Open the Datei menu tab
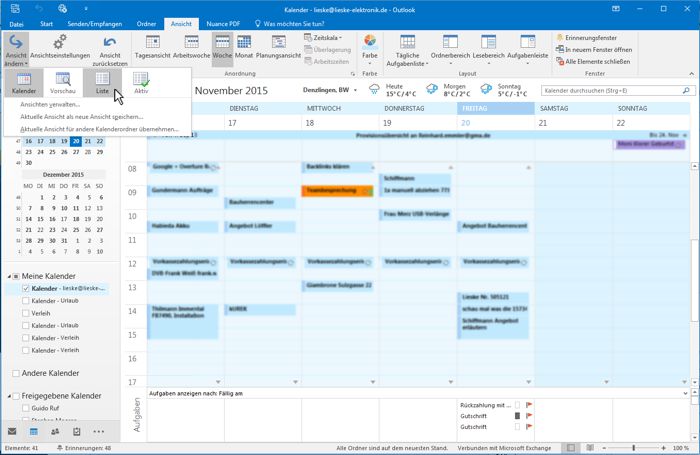Image resolution: width=700 pixels, height=455 pixels. click(x=17, y=21)
